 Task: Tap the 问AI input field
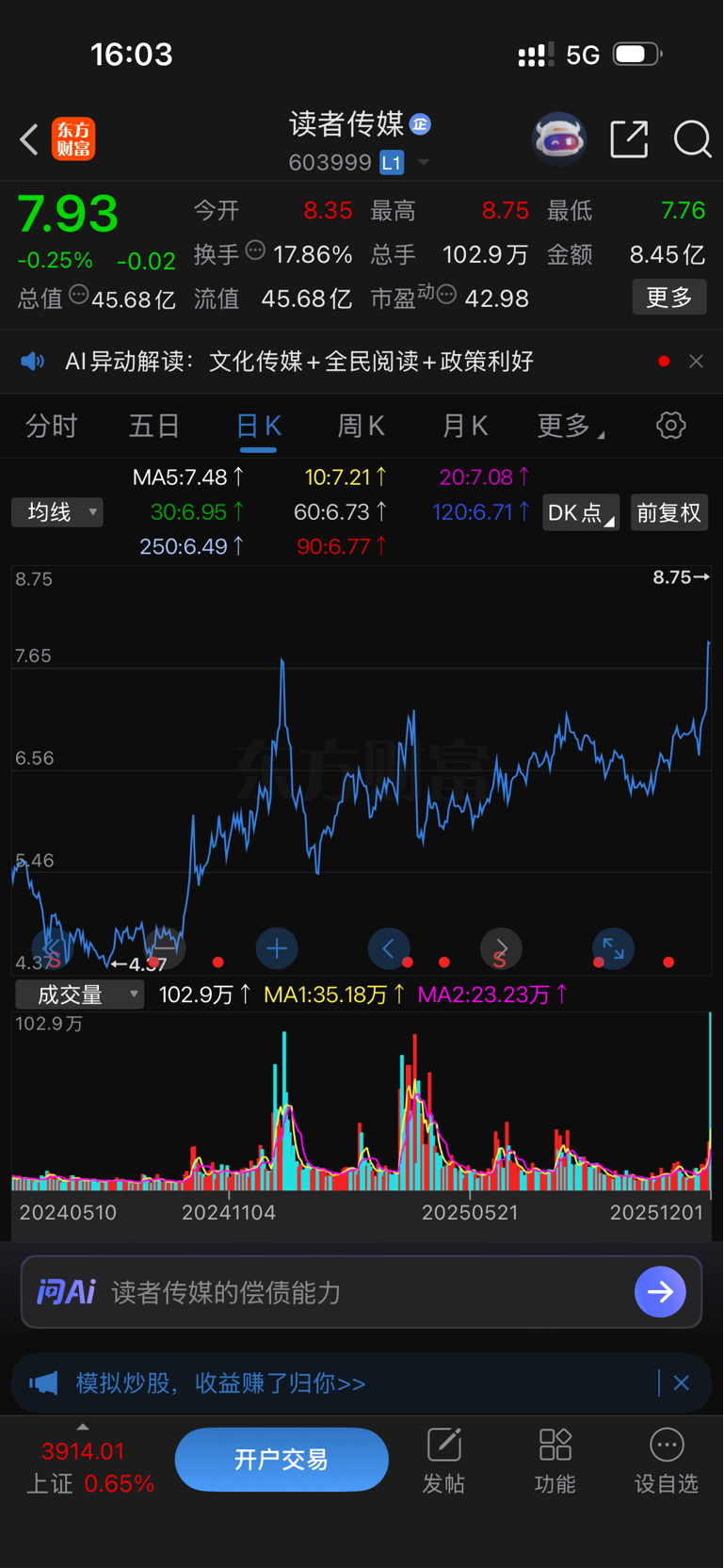362,1292
